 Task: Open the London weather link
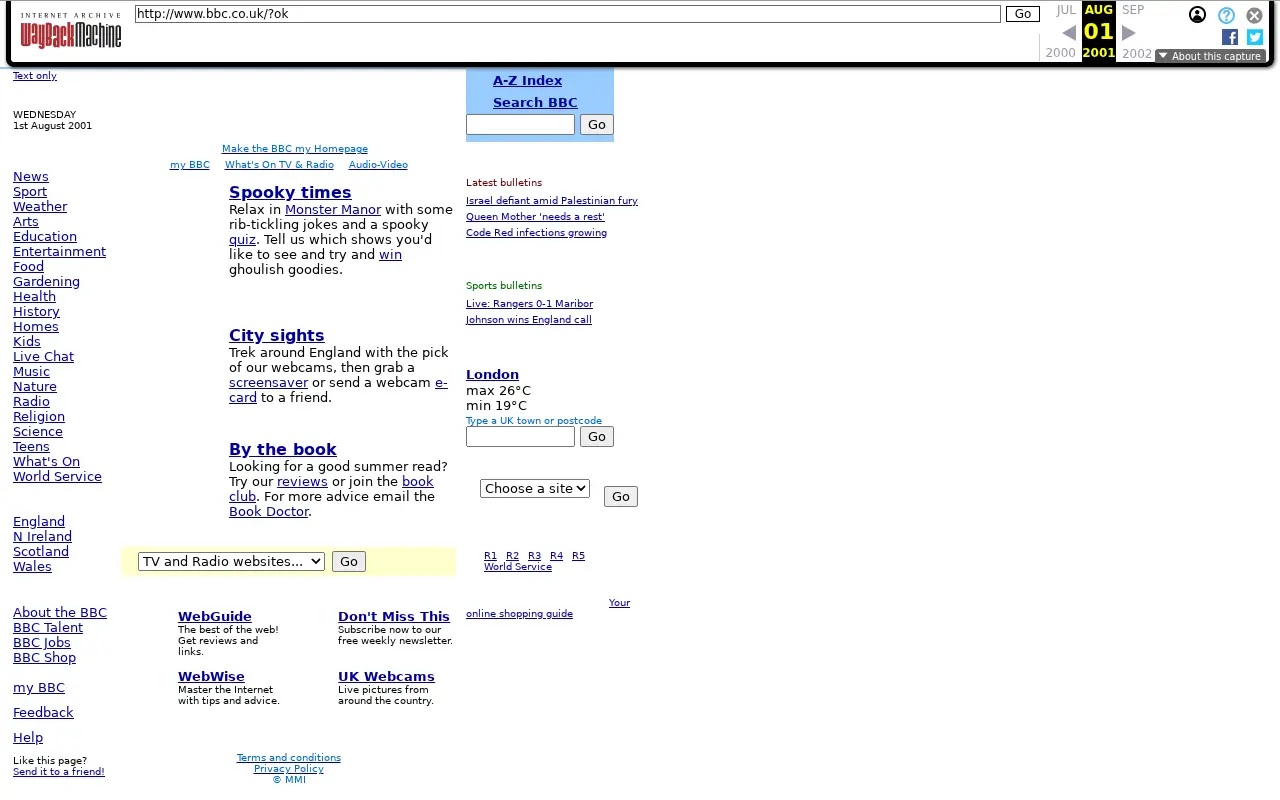pos(492,374)
